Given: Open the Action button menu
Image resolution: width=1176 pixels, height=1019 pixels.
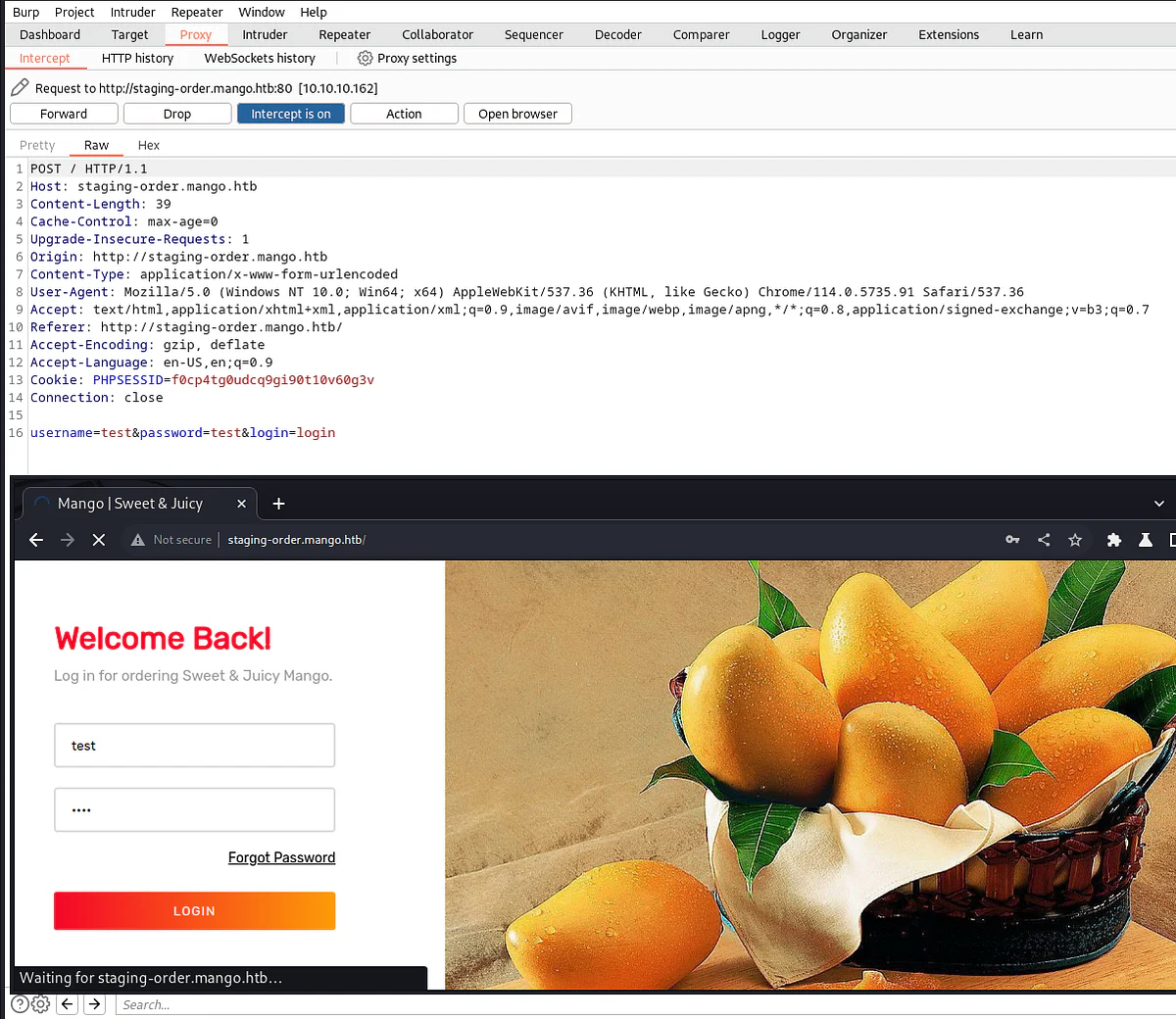Looking at the screenshot, I should tap(404, 114).
